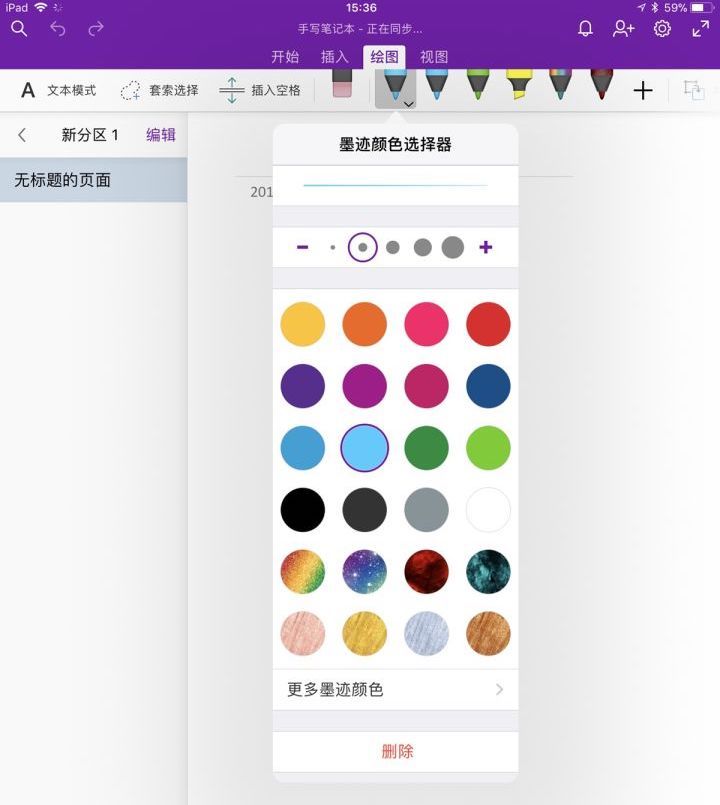
Task: Tap the 编辑 edit link
Action: coord(161,135)
